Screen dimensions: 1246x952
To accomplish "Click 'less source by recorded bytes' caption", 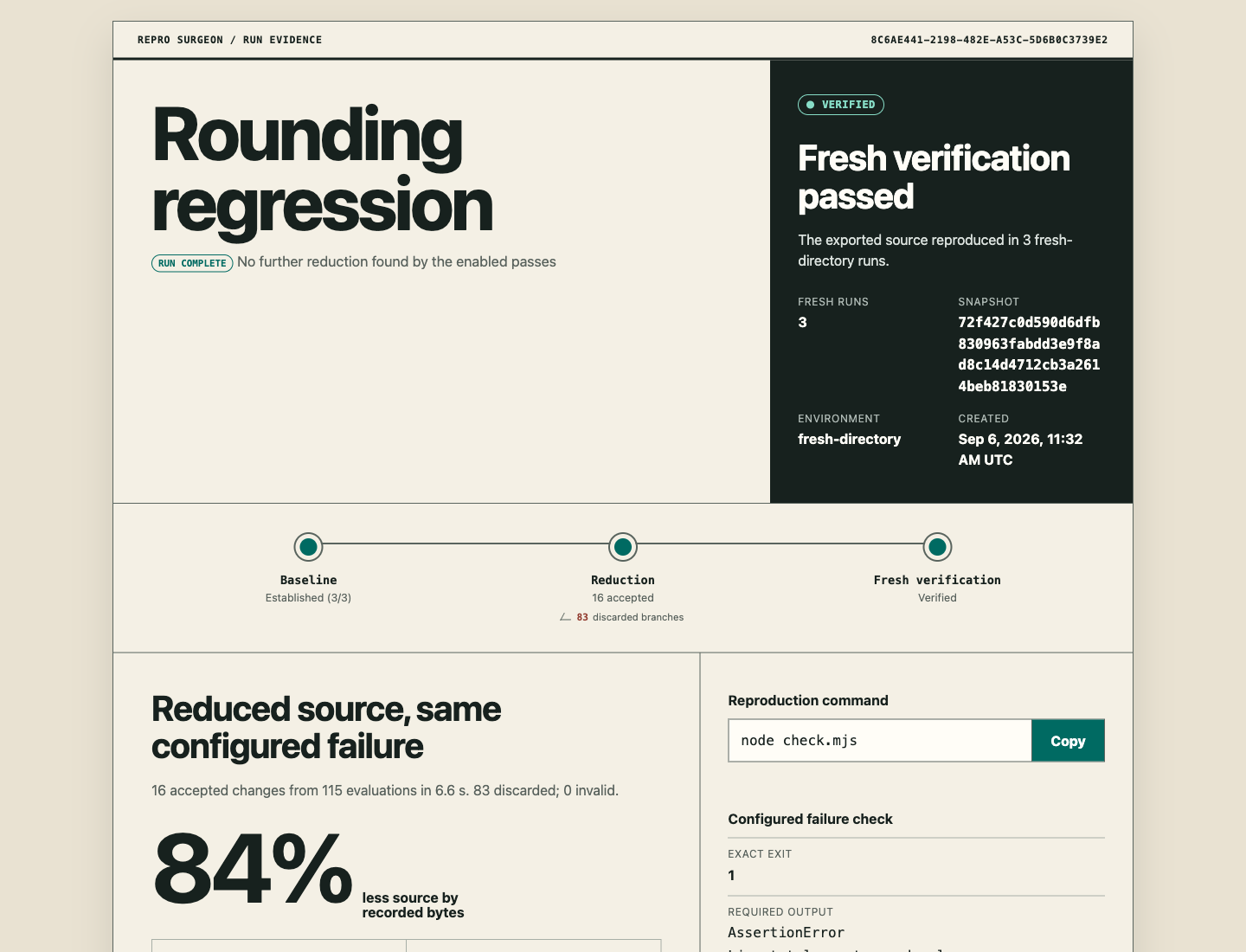I will [x=413, y=905].
